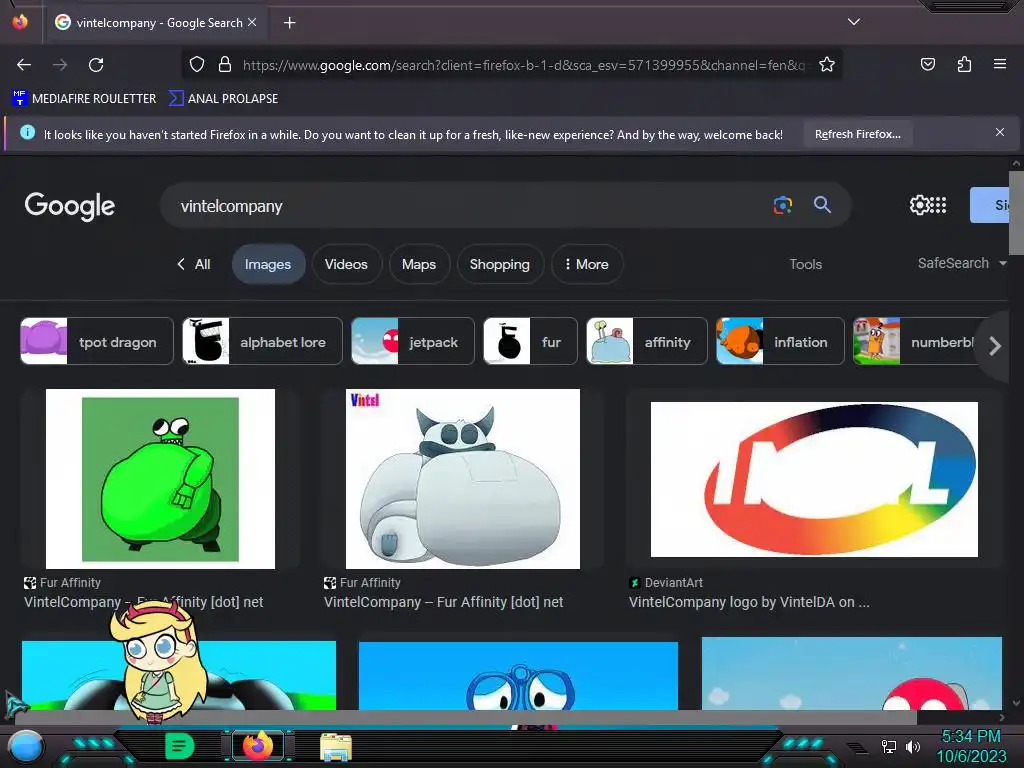Open green notes app in taskbar

tap(180, 746)
